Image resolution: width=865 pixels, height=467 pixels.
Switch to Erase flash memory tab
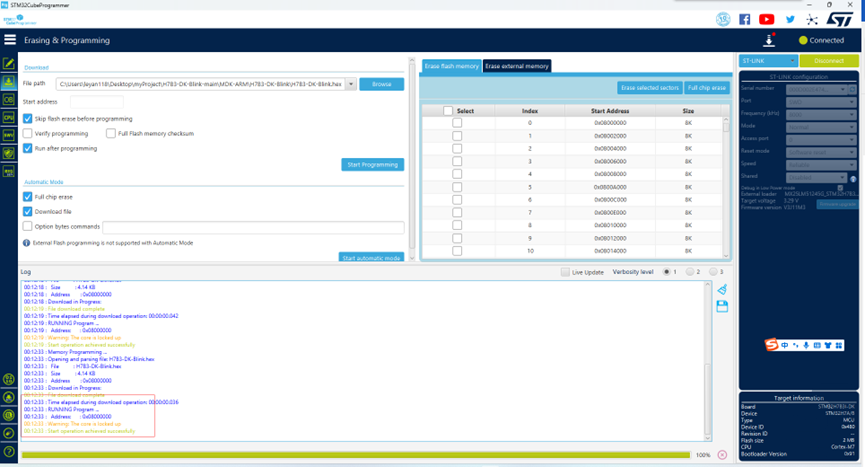tap(452, 66)
